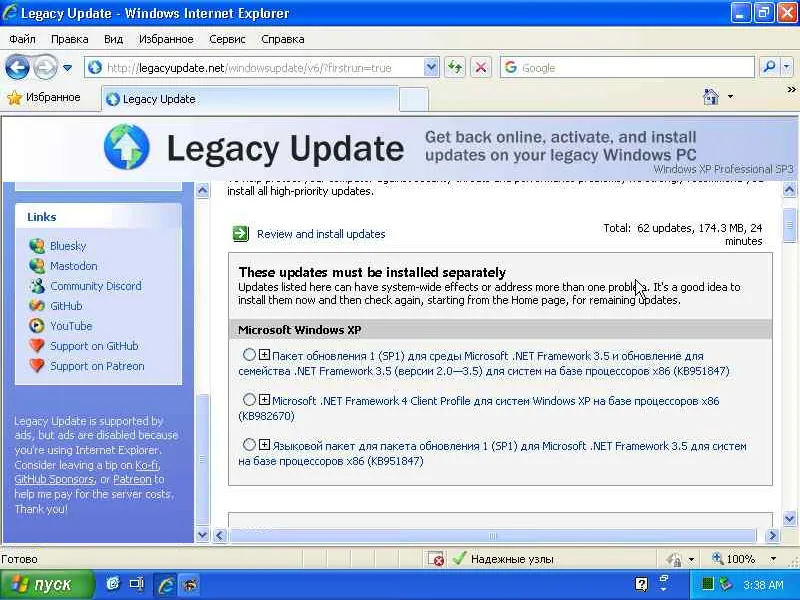Open the zoom level 100% dropdown

click(773, 559)
